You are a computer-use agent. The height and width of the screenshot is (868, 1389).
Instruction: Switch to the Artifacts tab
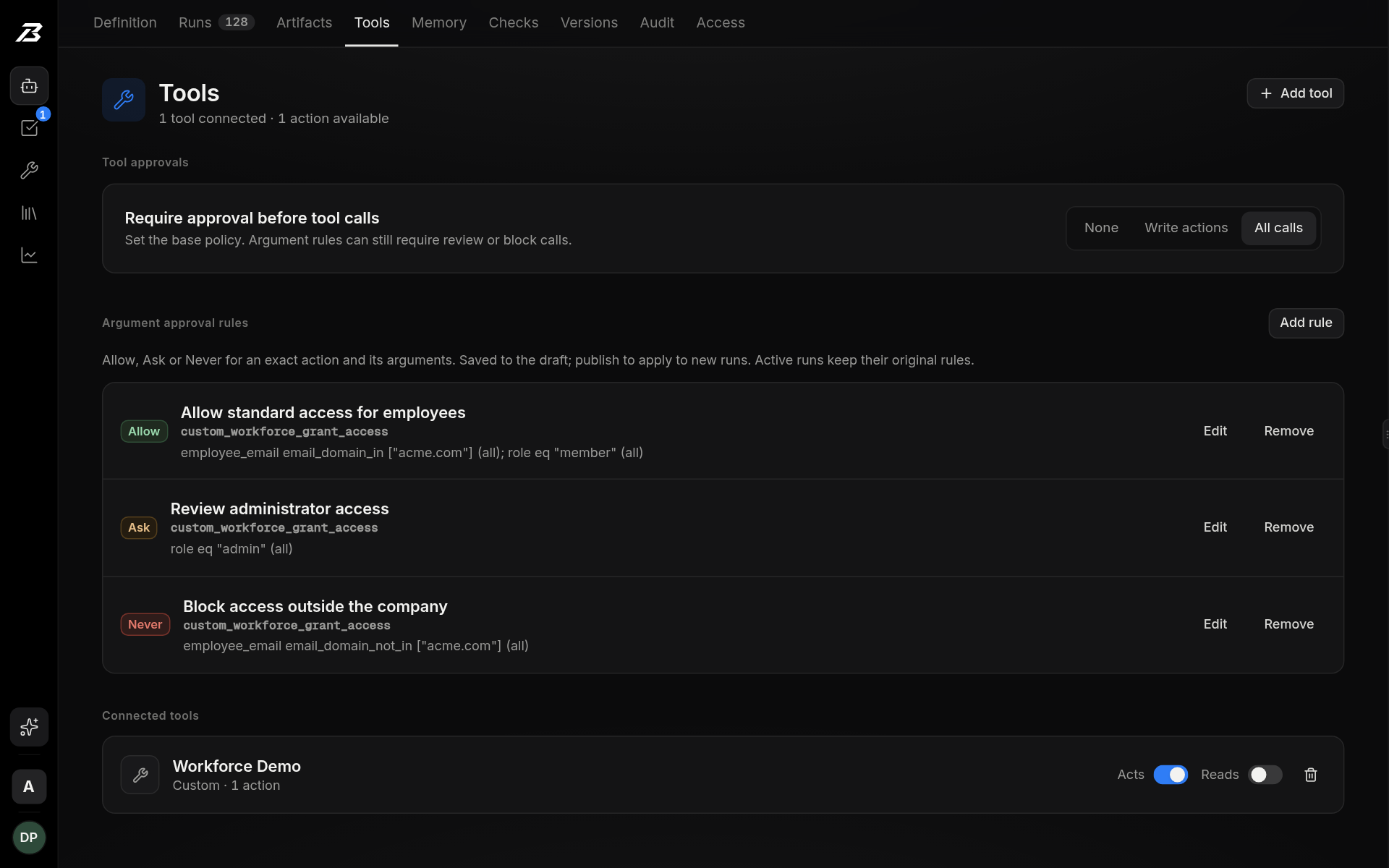click(304, 23)
